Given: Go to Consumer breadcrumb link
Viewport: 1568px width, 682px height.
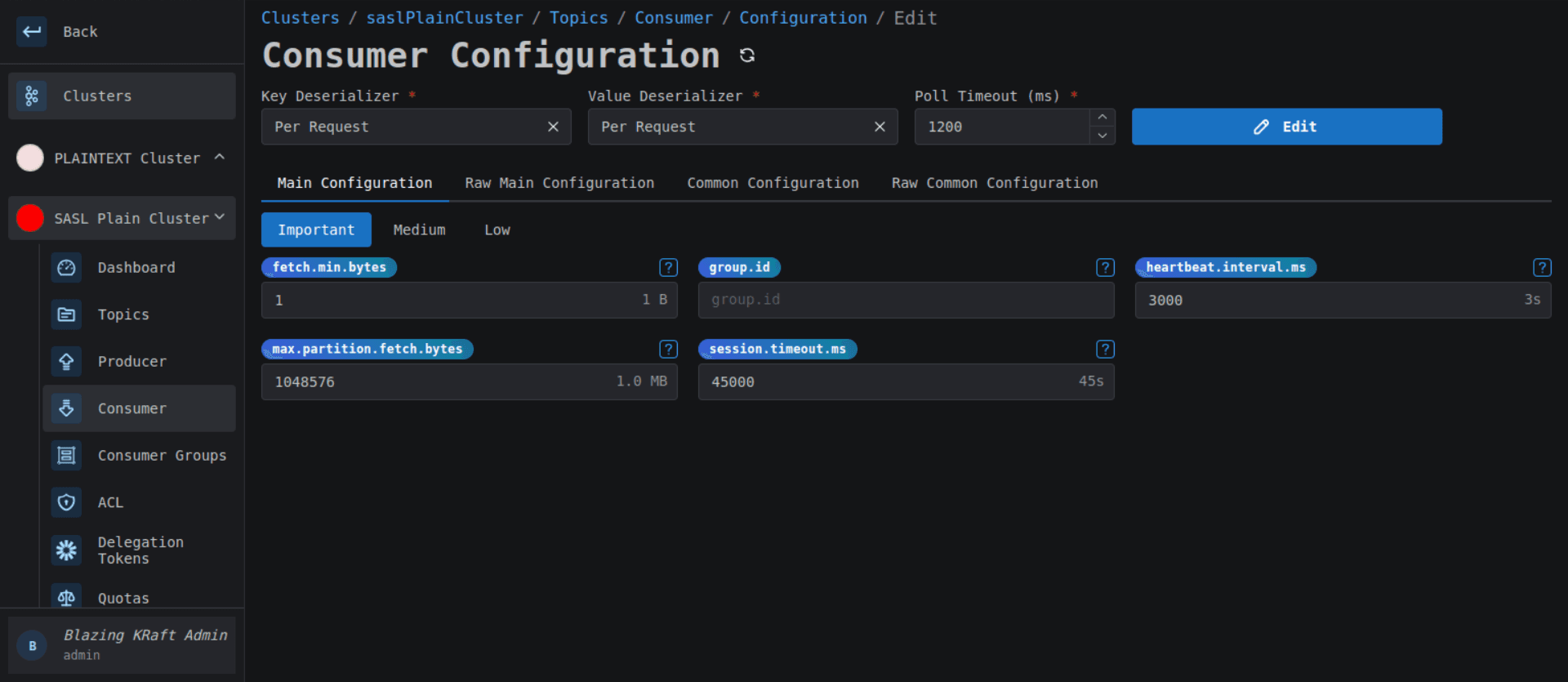Looking at the screenshot, I should pyautogui.click(x=674, y=18).
